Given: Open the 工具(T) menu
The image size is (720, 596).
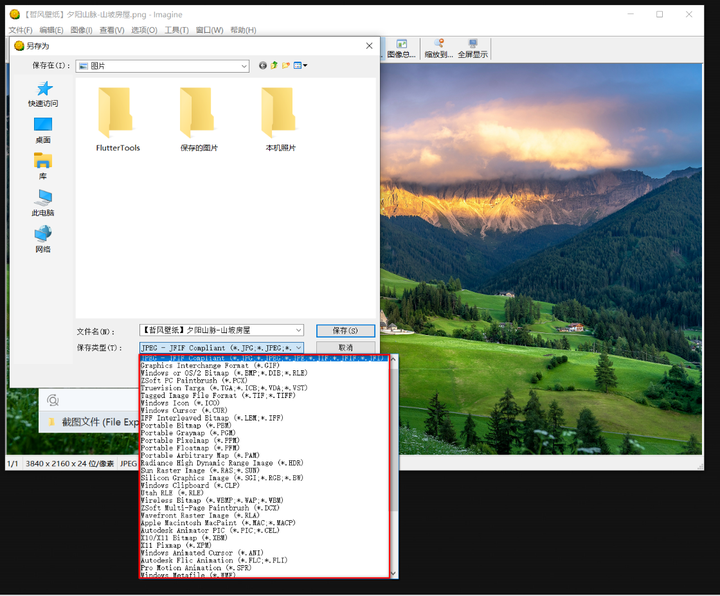Looking at the screenshot, I should click(177, 30).
